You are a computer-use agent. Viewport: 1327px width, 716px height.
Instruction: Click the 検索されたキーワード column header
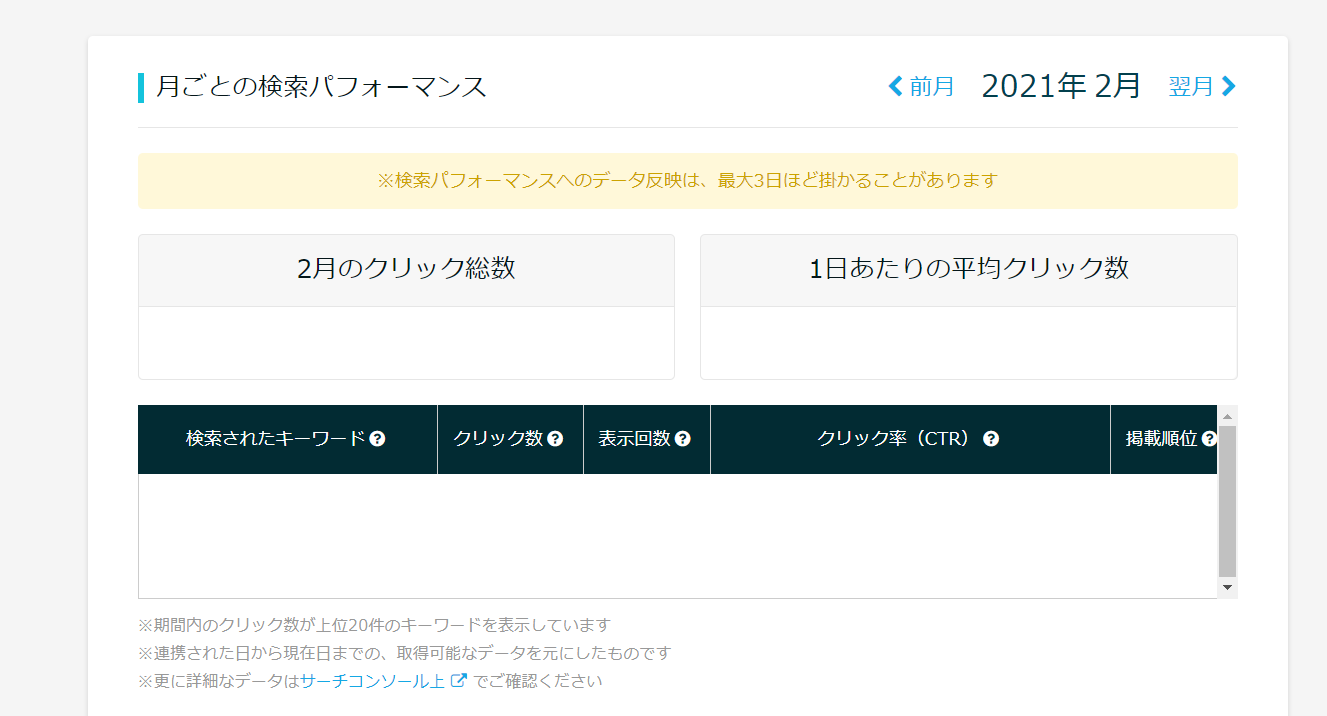click(287, 439)
